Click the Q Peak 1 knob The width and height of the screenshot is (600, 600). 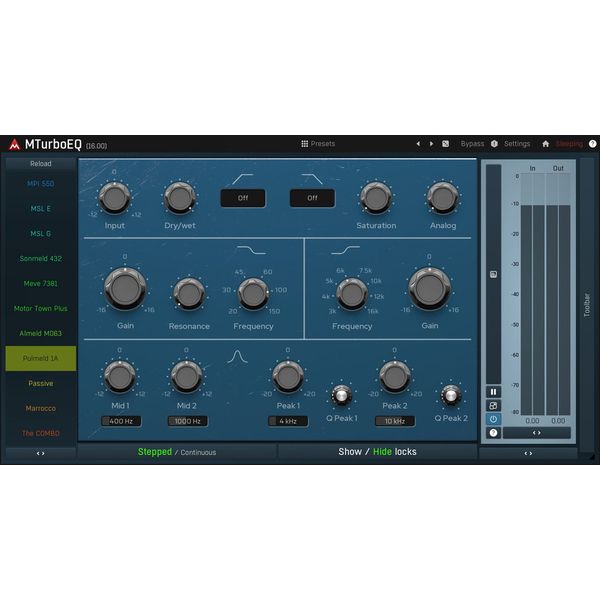pyautogui.click(x=341, y=395)
